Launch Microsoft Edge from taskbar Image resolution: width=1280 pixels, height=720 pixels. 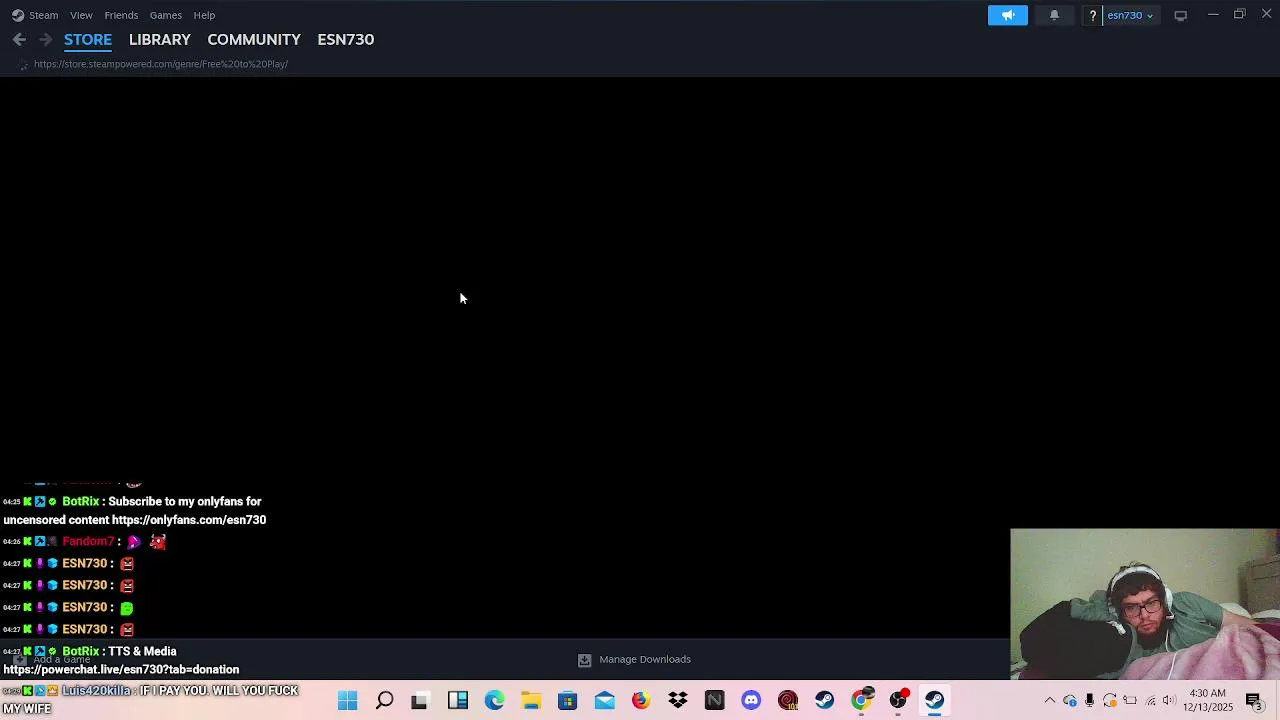494,701
